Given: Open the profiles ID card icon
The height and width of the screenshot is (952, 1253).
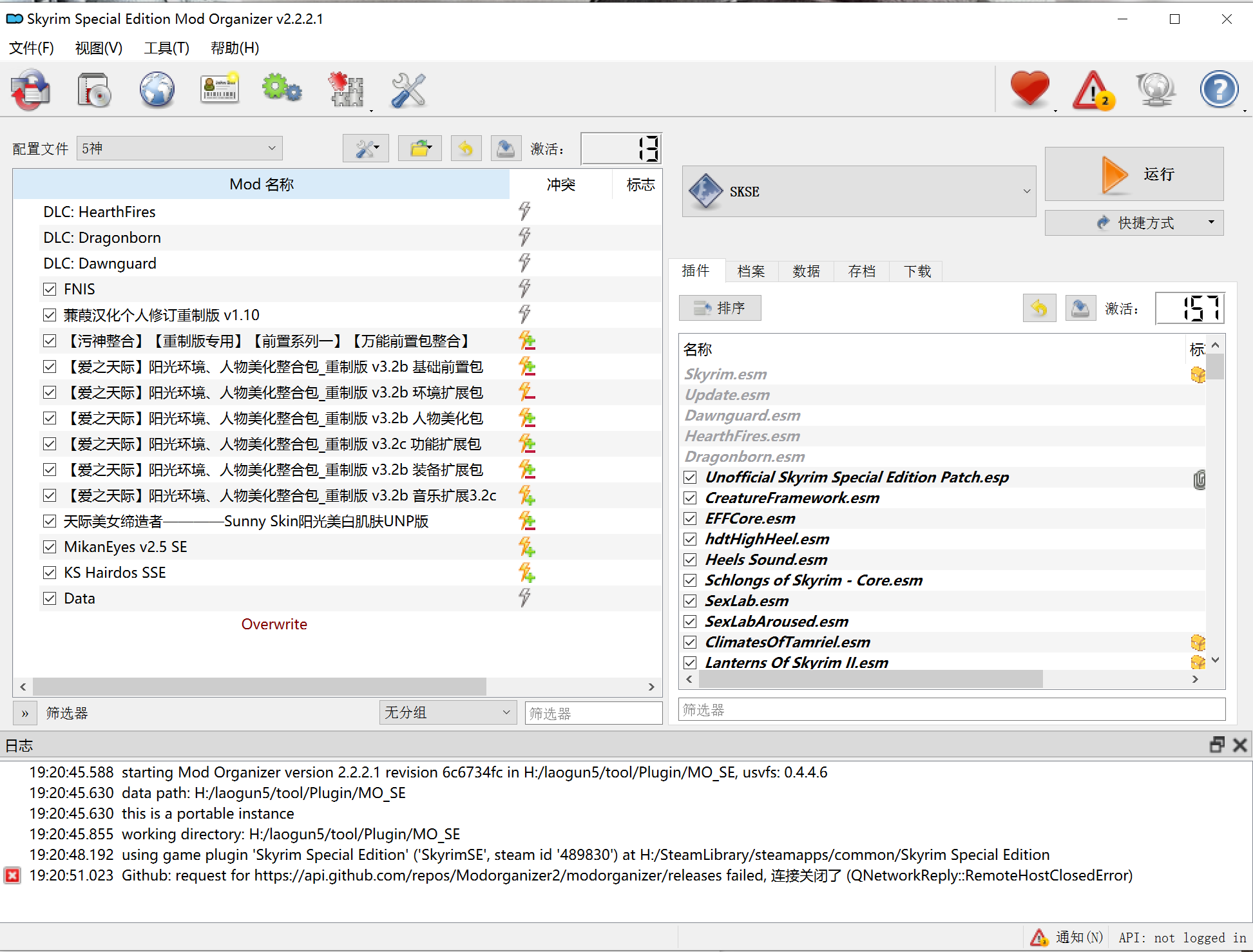Looking at the screenshot, I should [x=220, y=90].
